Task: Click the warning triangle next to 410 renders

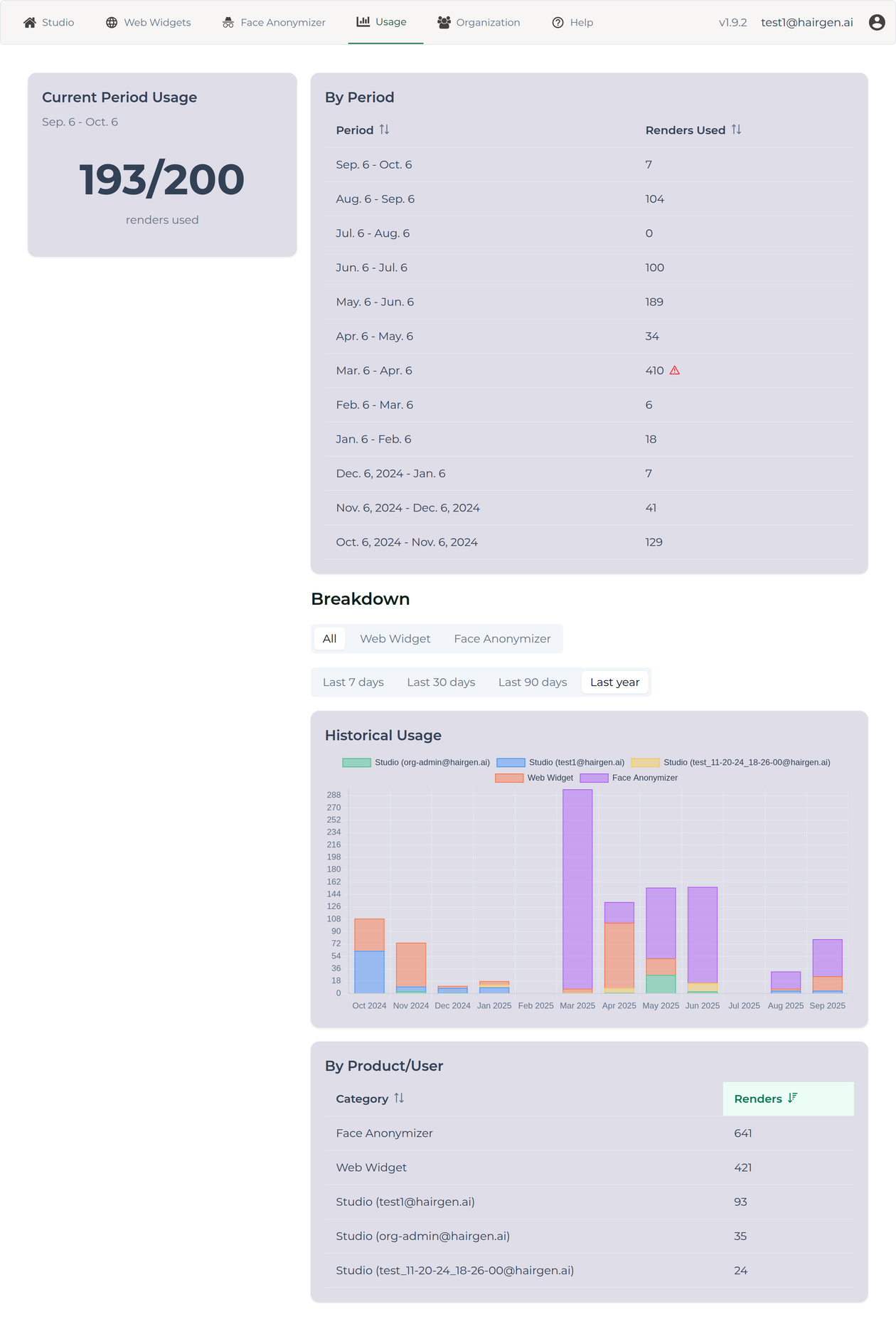Action: pos(674,370)
